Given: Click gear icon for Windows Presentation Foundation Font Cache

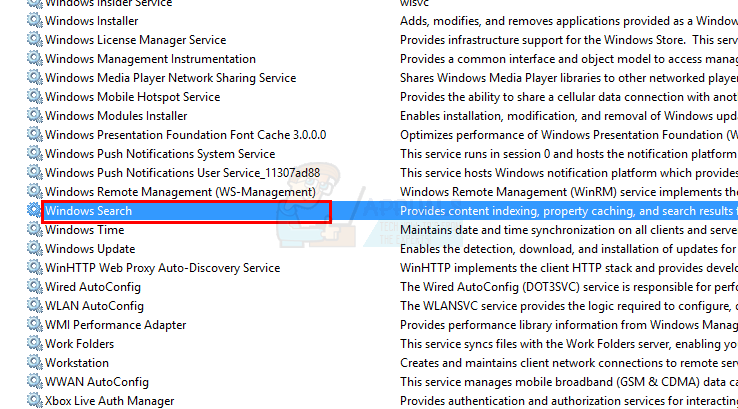Looking at the screenshot, I should (x=34, y=134).
